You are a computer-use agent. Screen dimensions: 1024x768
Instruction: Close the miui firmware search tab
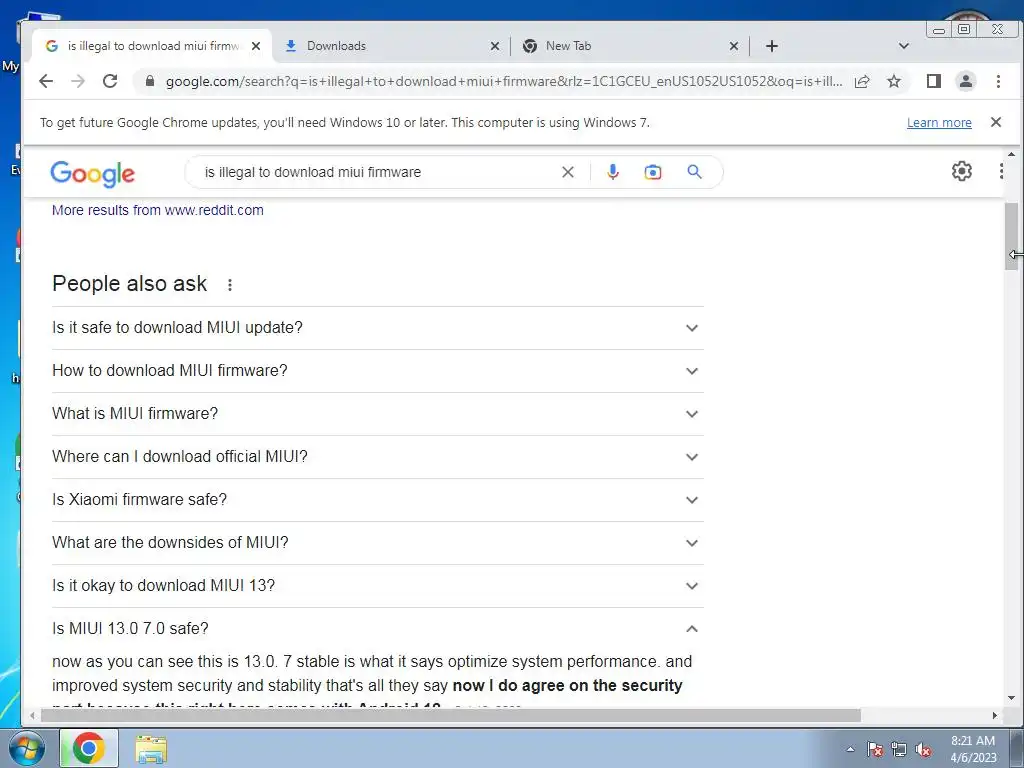tap(256, 46)
